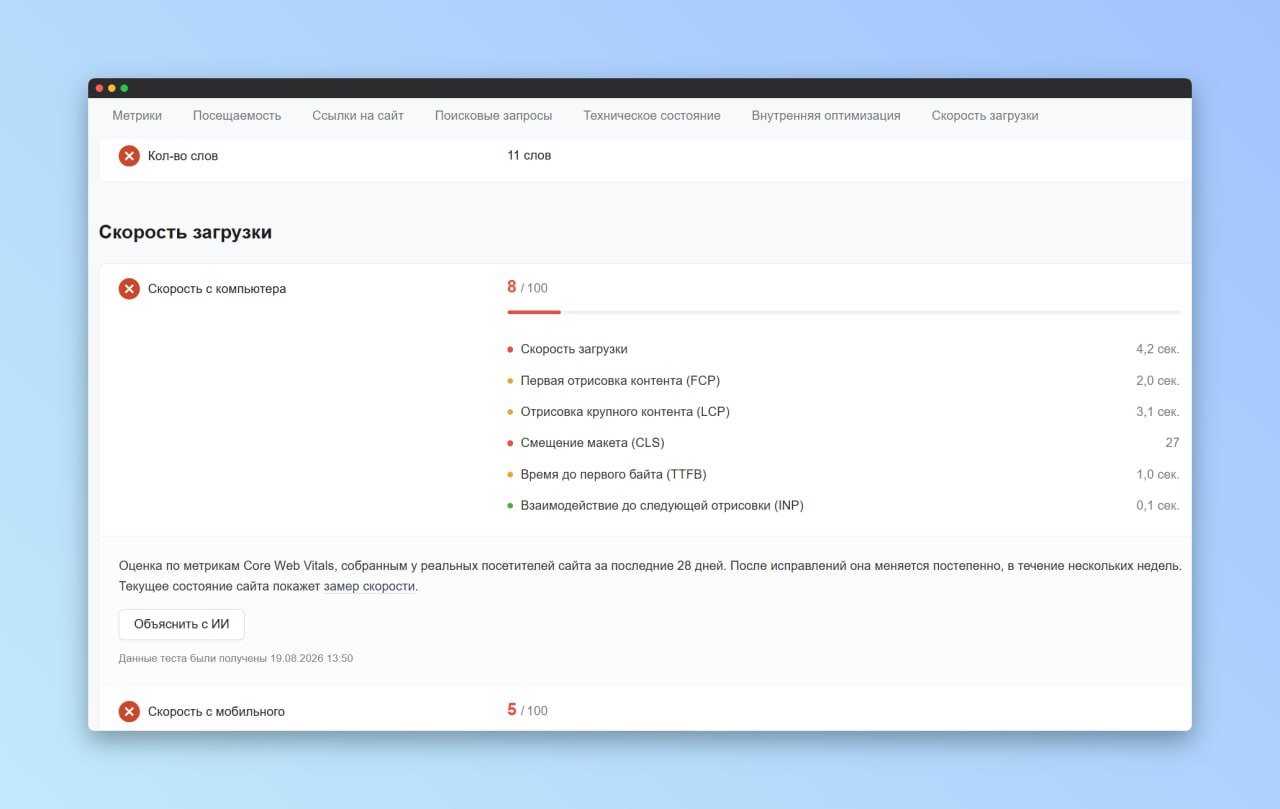Switch to the "Внутренняя оптимизация" tab
Screen dimensions: 1280x809
click(826, 116)
